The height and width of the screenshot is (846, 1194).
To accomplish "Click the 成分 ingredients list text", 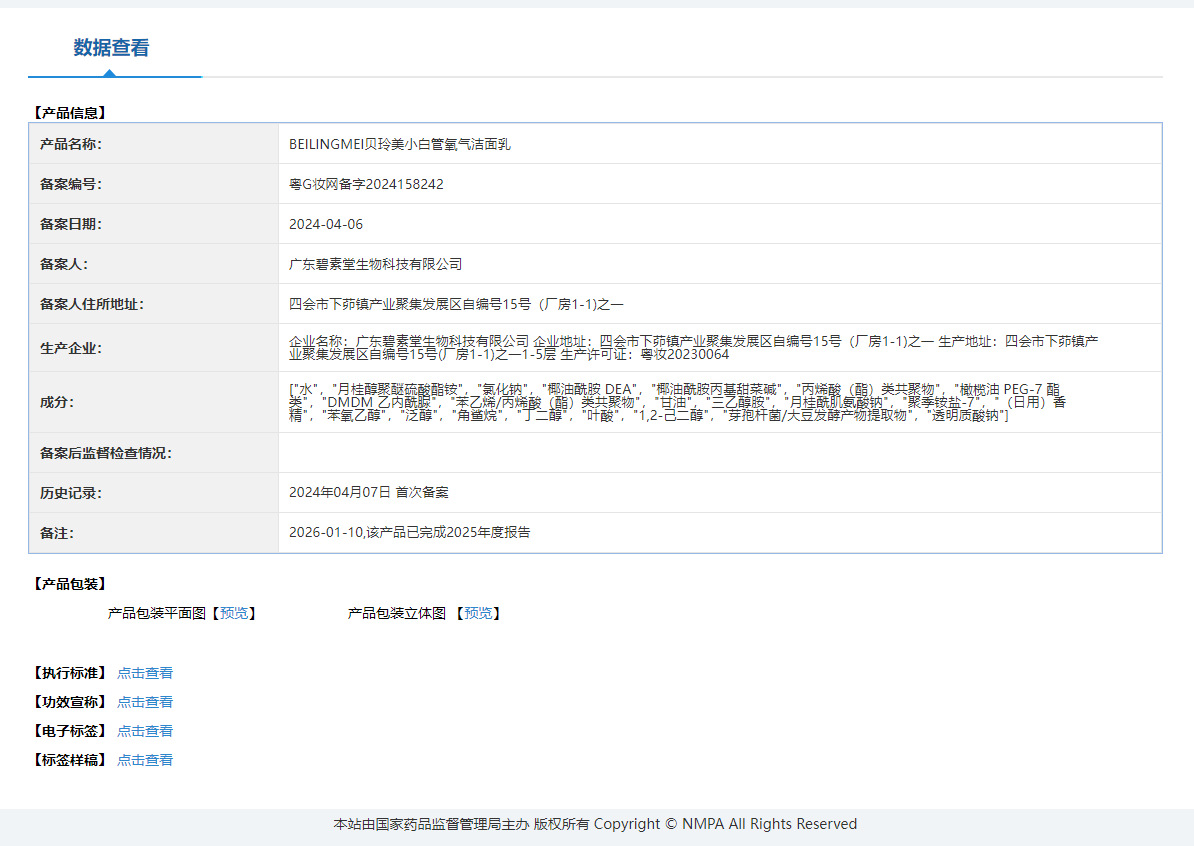I will [x=678, y=402].
